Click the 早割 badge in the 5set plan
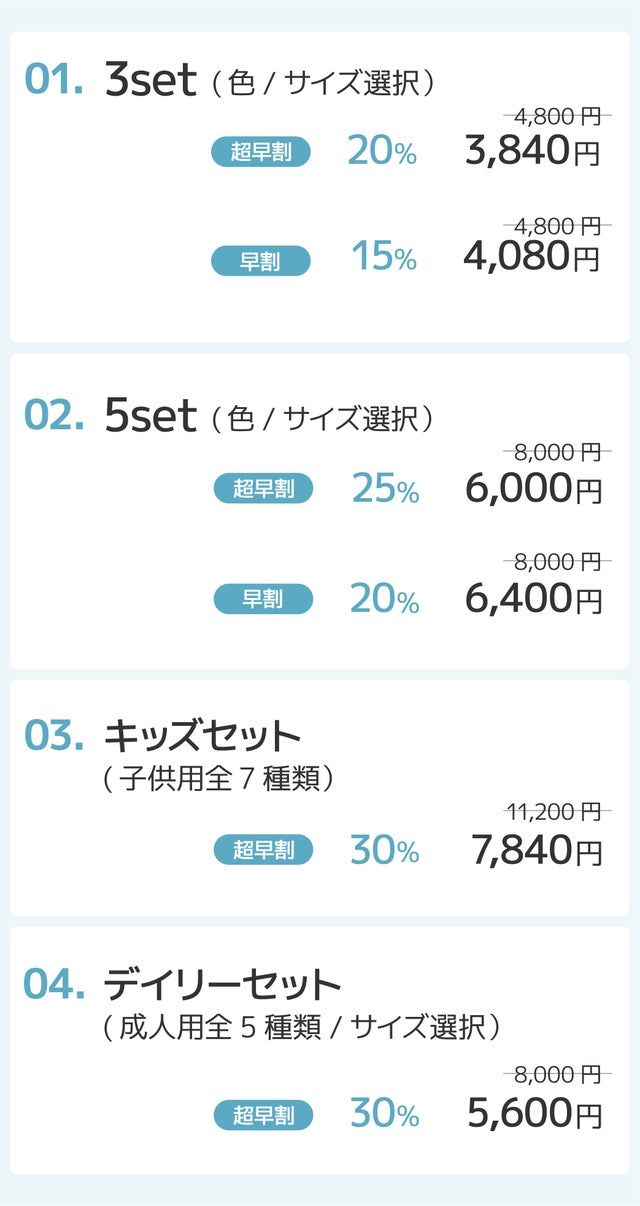 tap(263, 599)
